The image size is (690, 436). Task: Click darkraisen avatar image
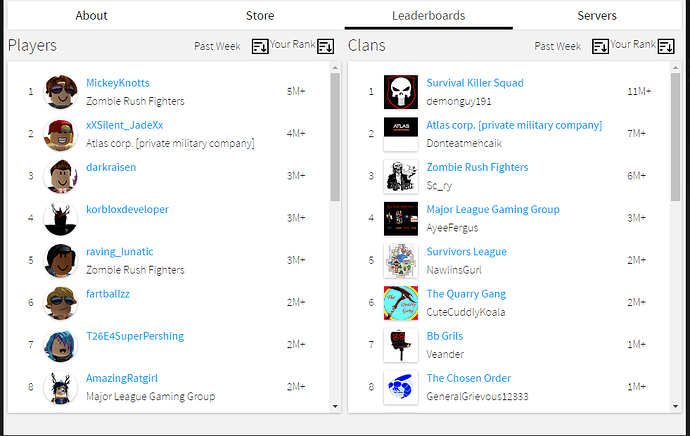61,176
